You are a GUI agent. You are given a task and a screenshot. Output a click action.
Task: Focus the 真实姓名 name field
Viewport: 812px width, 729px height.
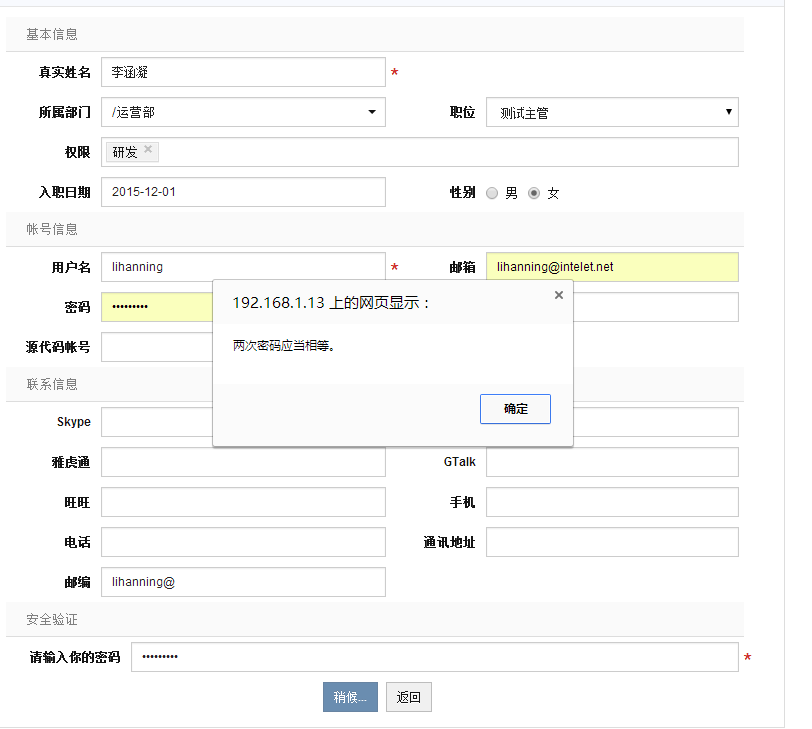point(243,72)
